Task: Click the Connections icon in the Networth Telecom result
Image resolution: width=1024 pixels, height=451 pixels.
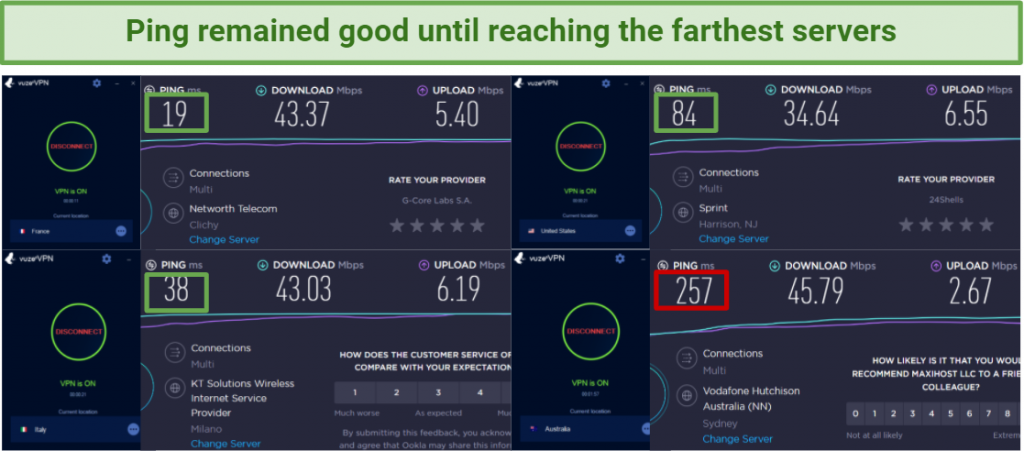Action: tap(173, 178)
